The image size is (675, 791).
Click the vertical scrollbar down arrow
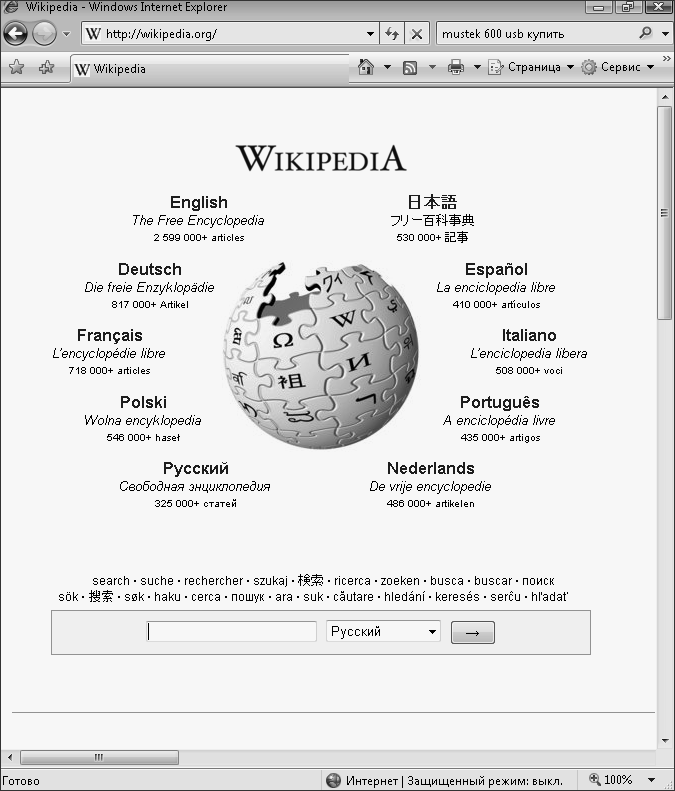click(x=665, y=741)
